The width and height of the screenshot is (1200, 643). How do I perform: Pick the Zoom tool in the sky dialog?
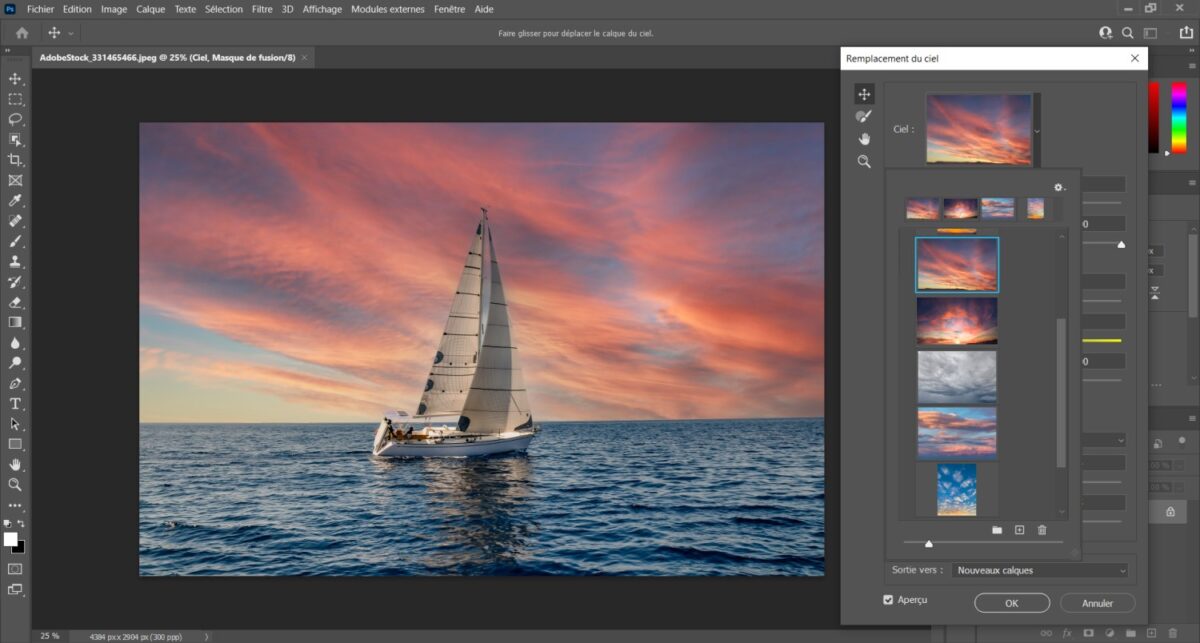pos(864,161)
